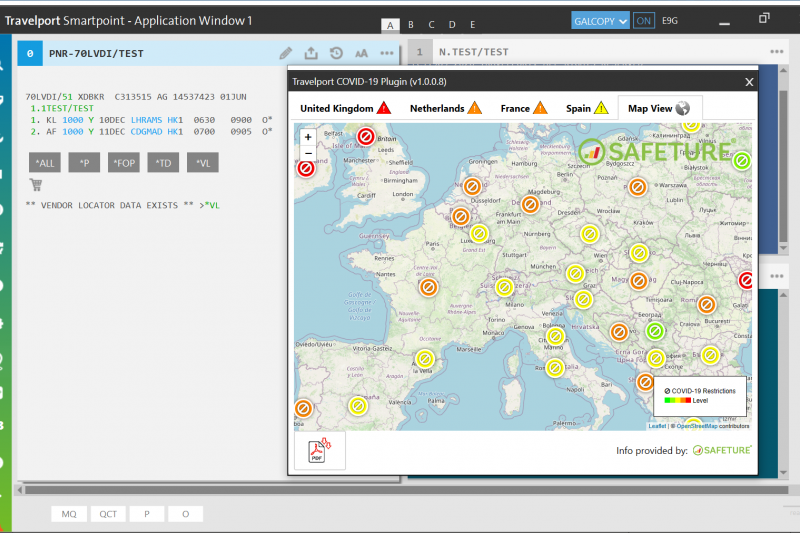
Task: Switch to the Netherlands tab
Action: pos(445,108)
